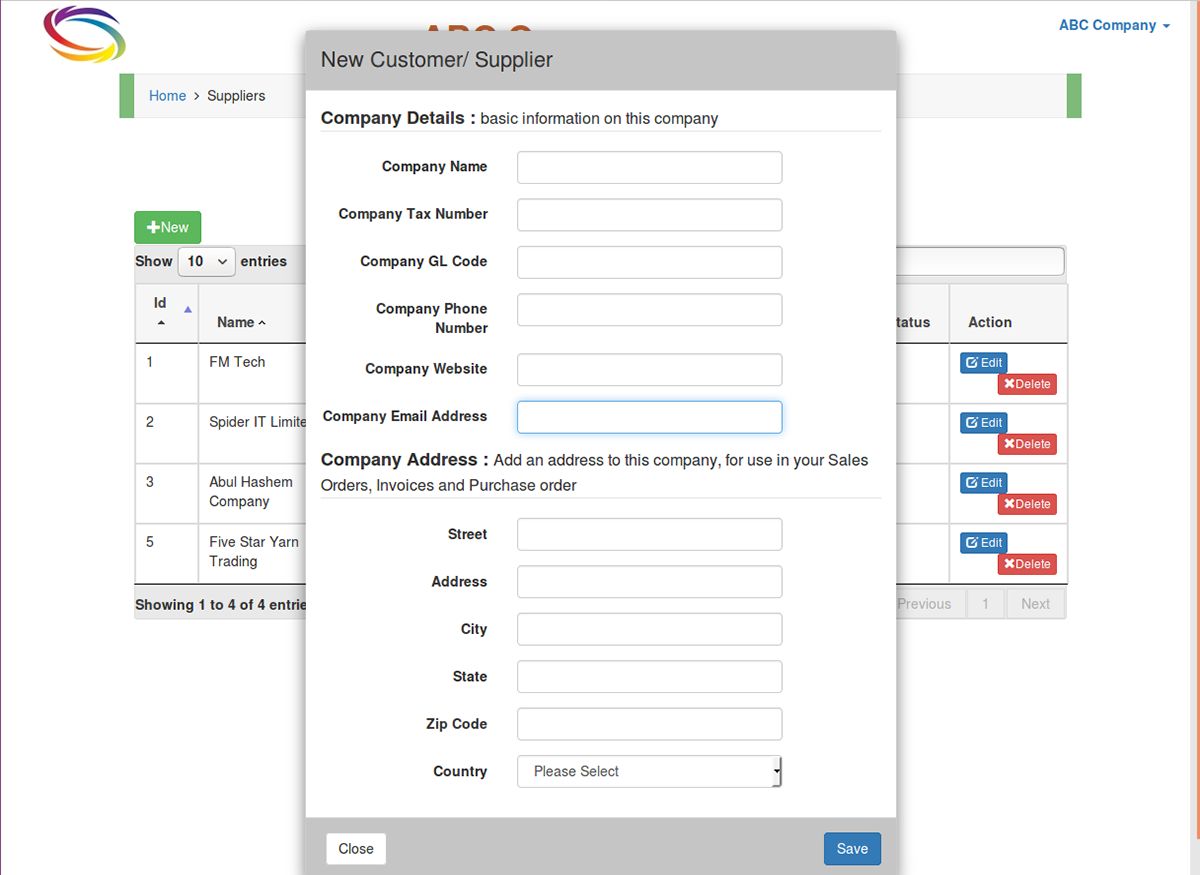
Task: Click the Company Details section heading
Action: point(397,118)
